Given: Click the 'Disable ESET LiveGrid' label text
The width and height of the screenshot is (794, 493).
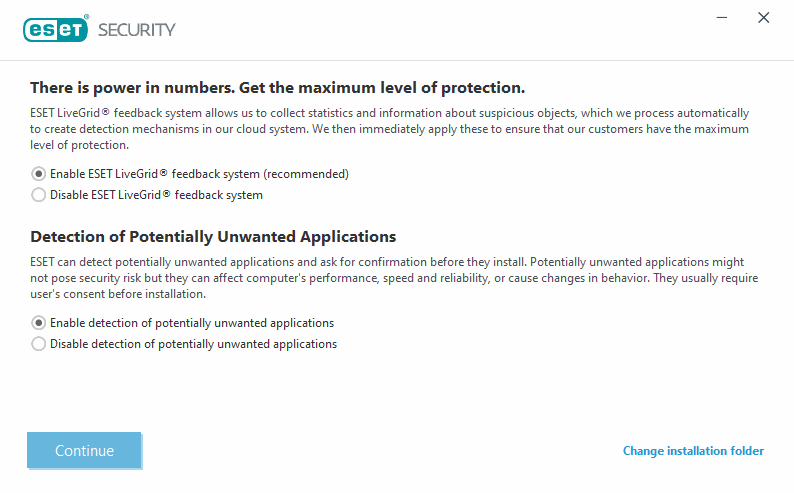Looking at the screenshot, I should (x=156, y=195).
